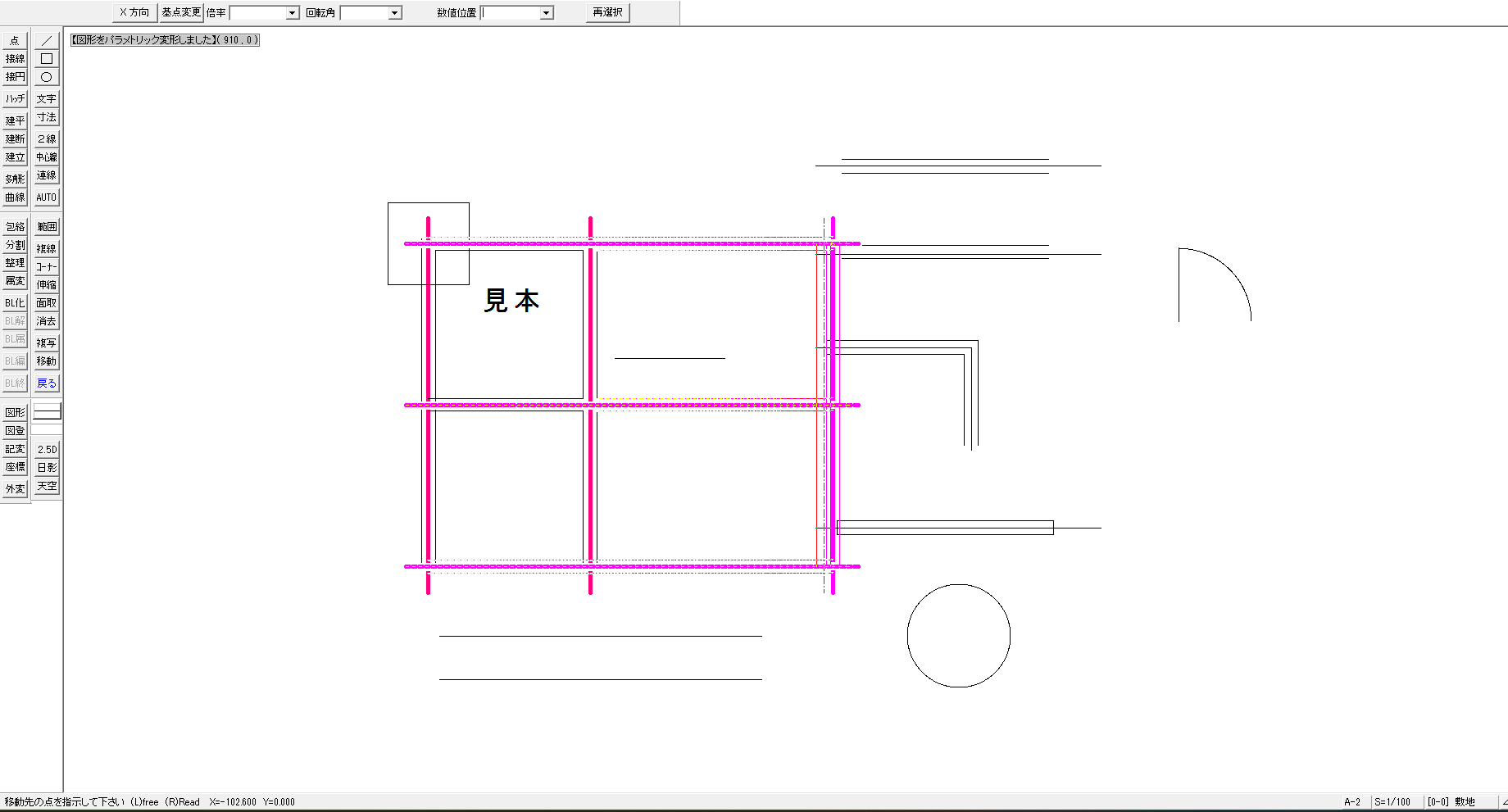Click the blue 戻る undo button
The image size is (1508, 812).
[x=47, y=383]
